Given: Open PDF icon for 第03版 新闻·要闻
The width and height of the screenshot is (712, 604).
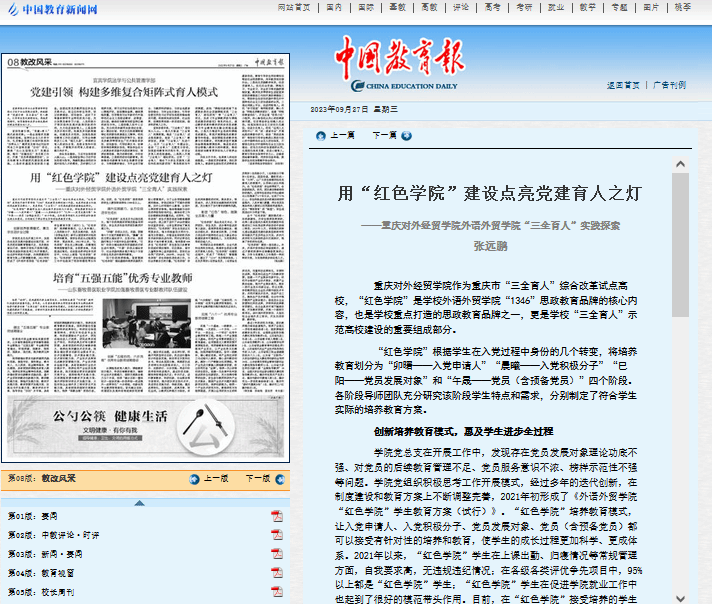Looking at the screenshot, I should coord(277,553).
